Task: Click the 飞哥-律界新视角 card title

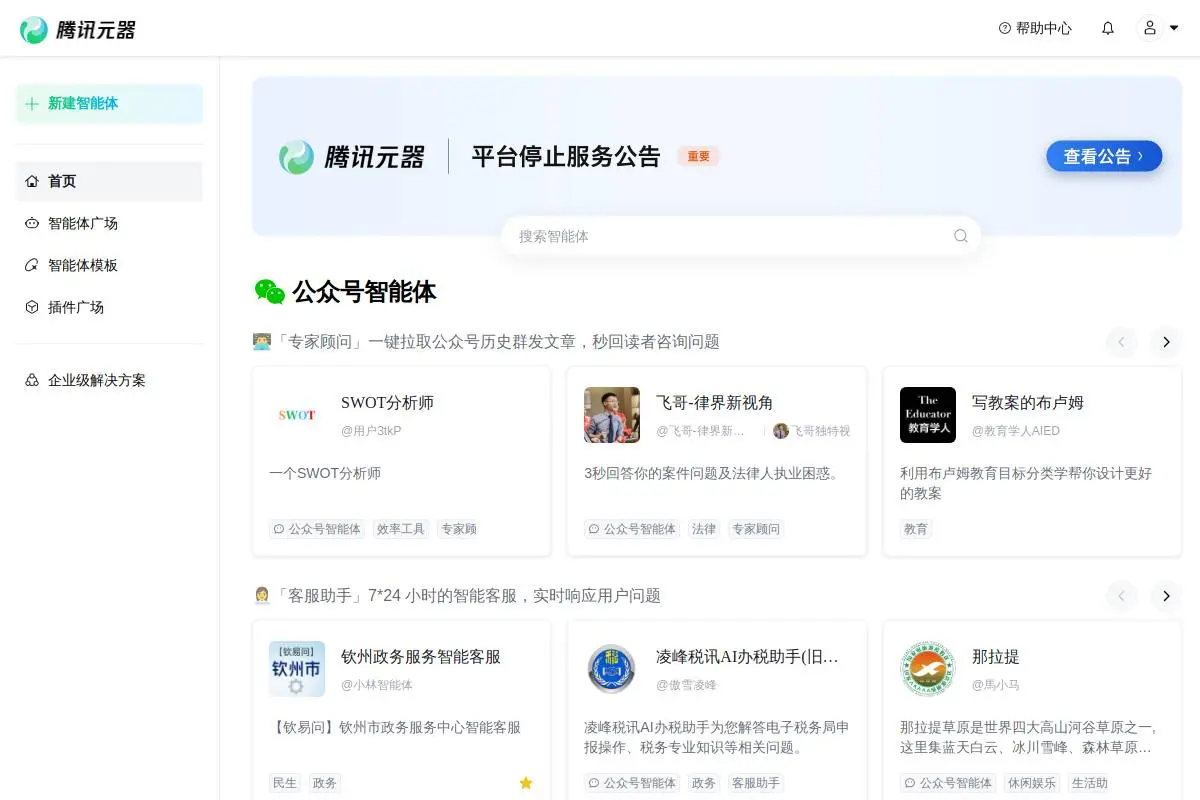Action: coord(715,403)
